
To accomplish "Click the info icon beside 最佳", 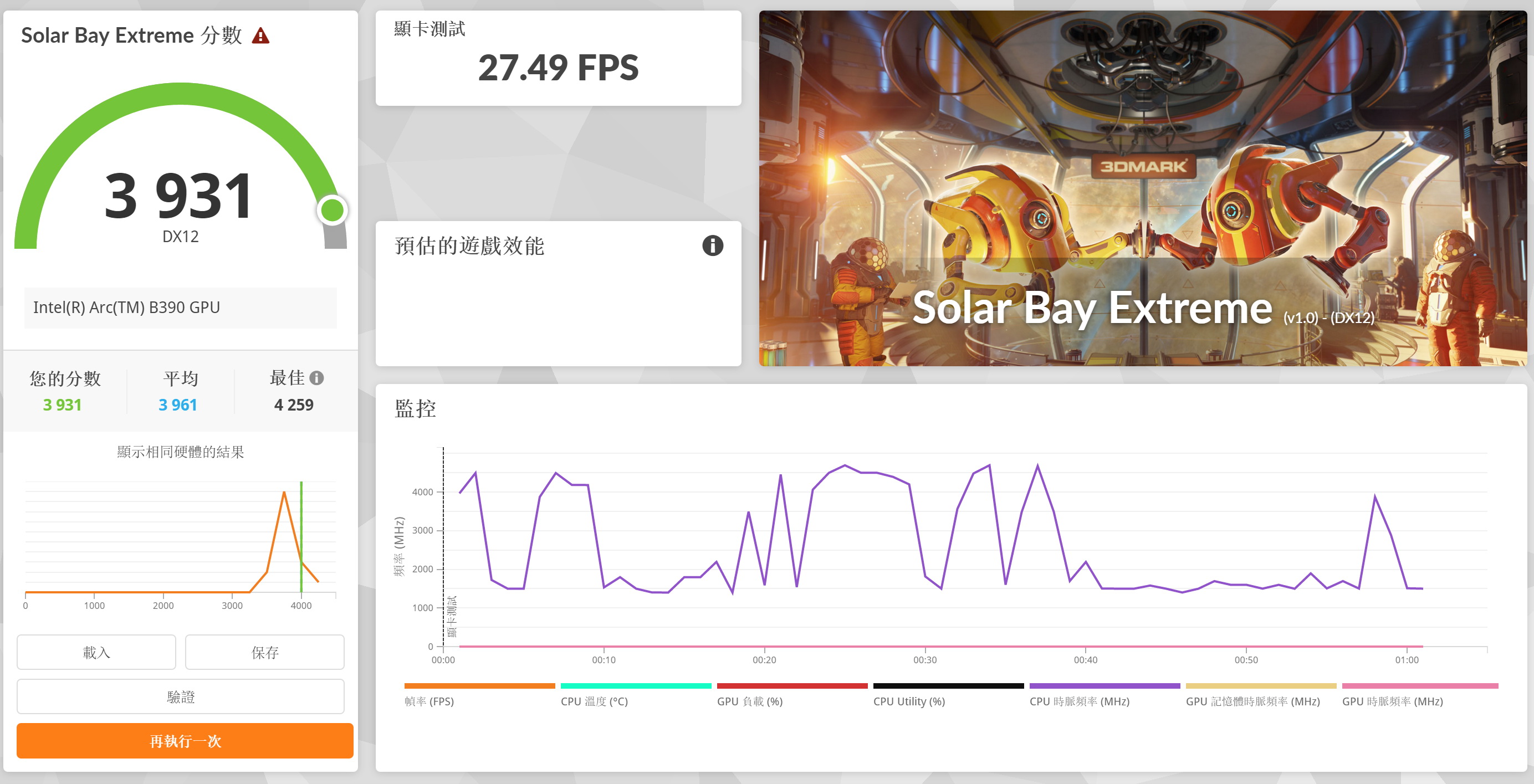I will [317, 378].
